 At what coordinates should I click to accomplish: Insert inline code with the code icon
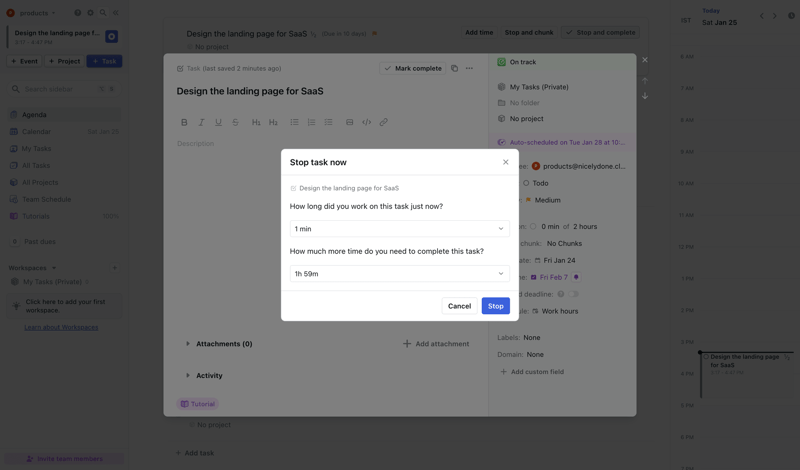[x=366, y=122]
